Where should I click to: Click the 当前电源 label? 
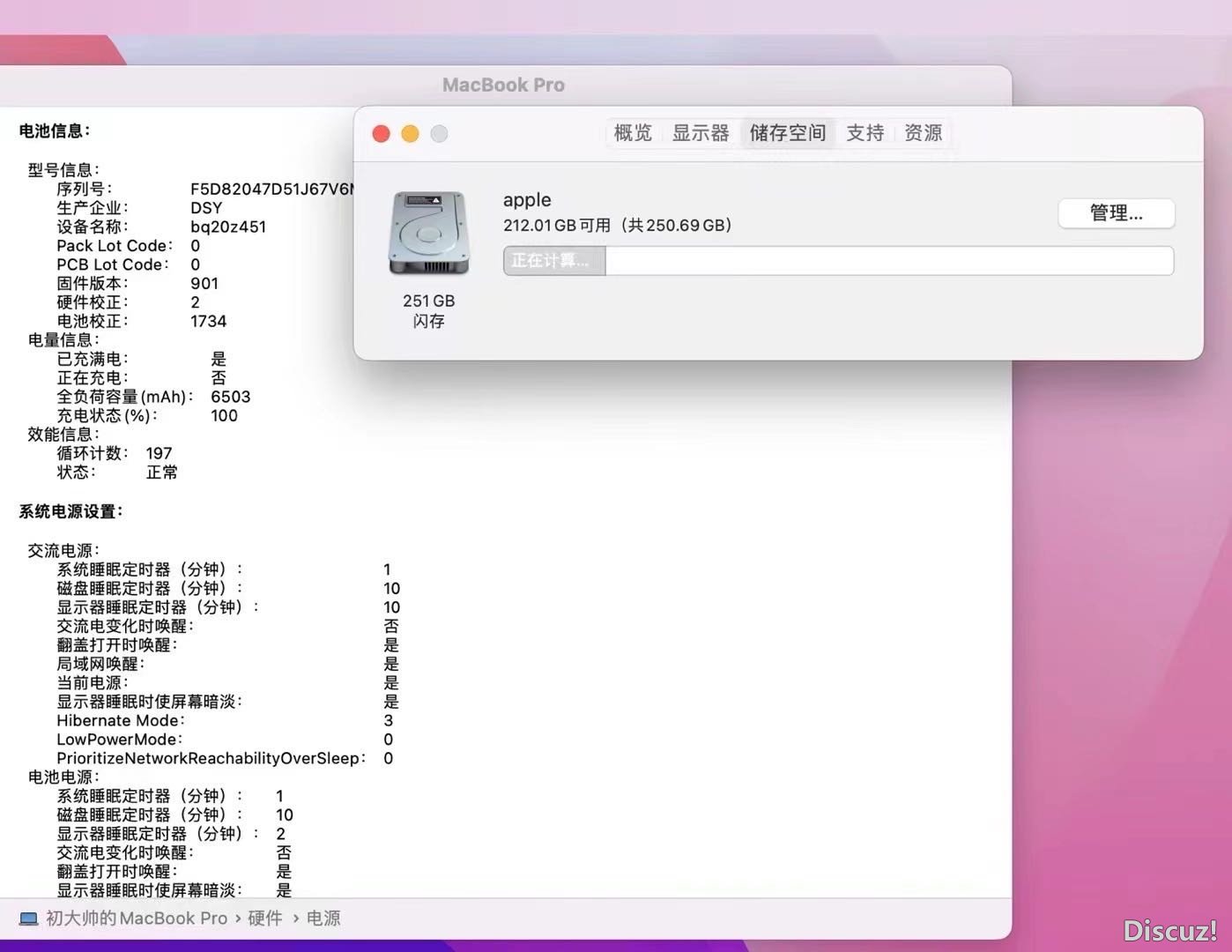click(93, 683)
